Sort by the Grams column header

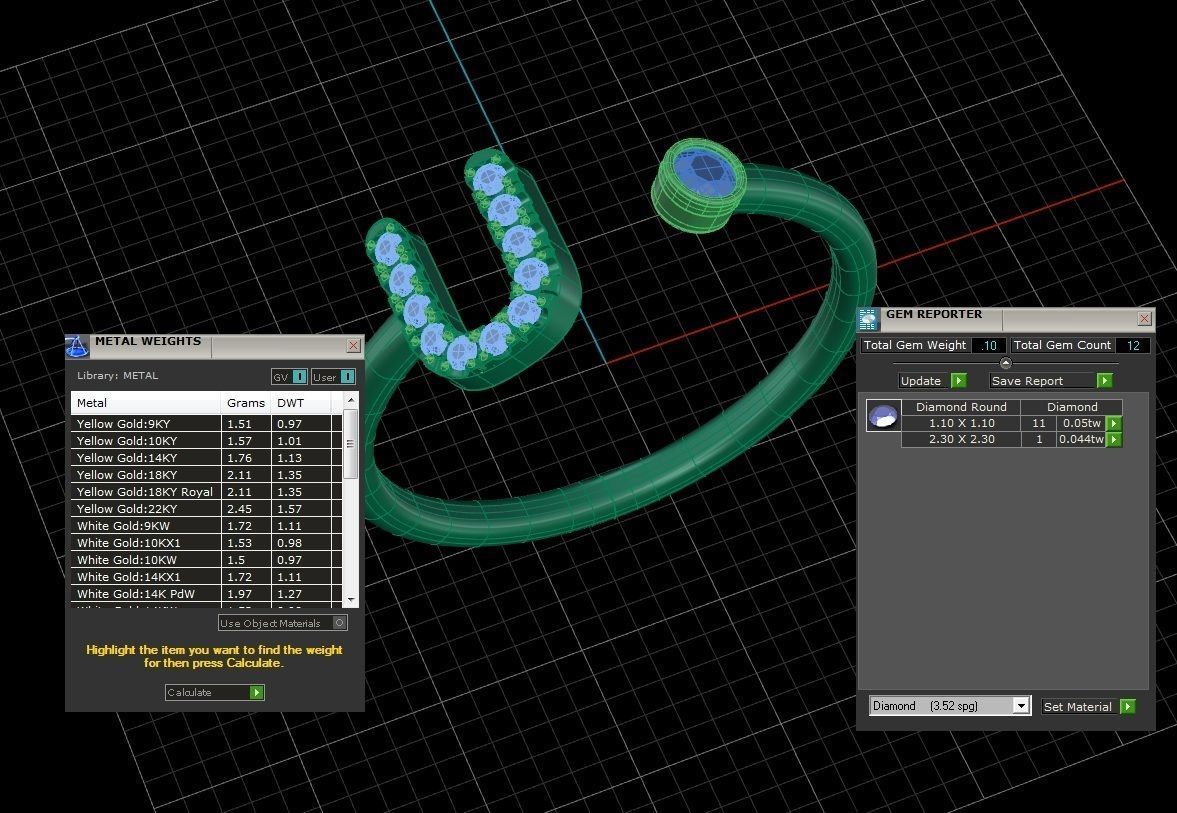(x=245, y=403)
